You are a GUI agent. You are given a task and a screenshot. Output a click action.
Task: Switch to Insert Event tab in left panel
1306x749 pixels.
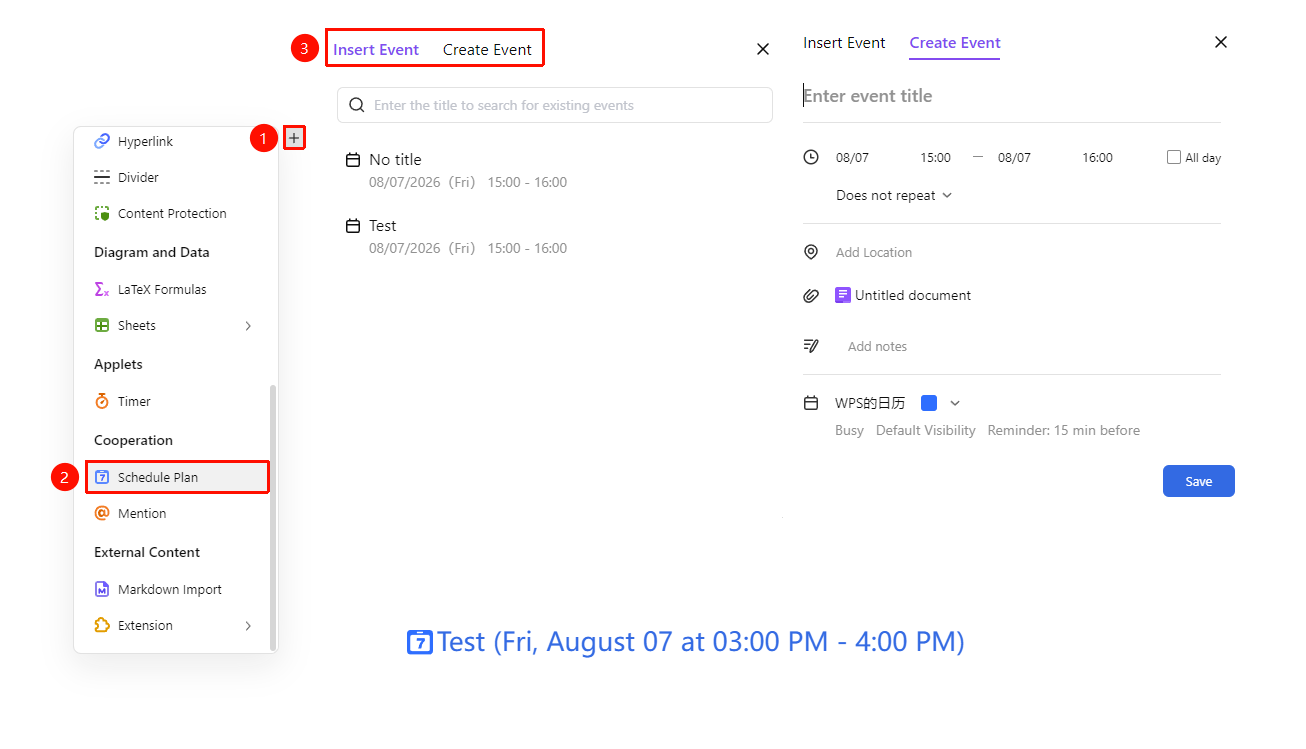(376, 50)
